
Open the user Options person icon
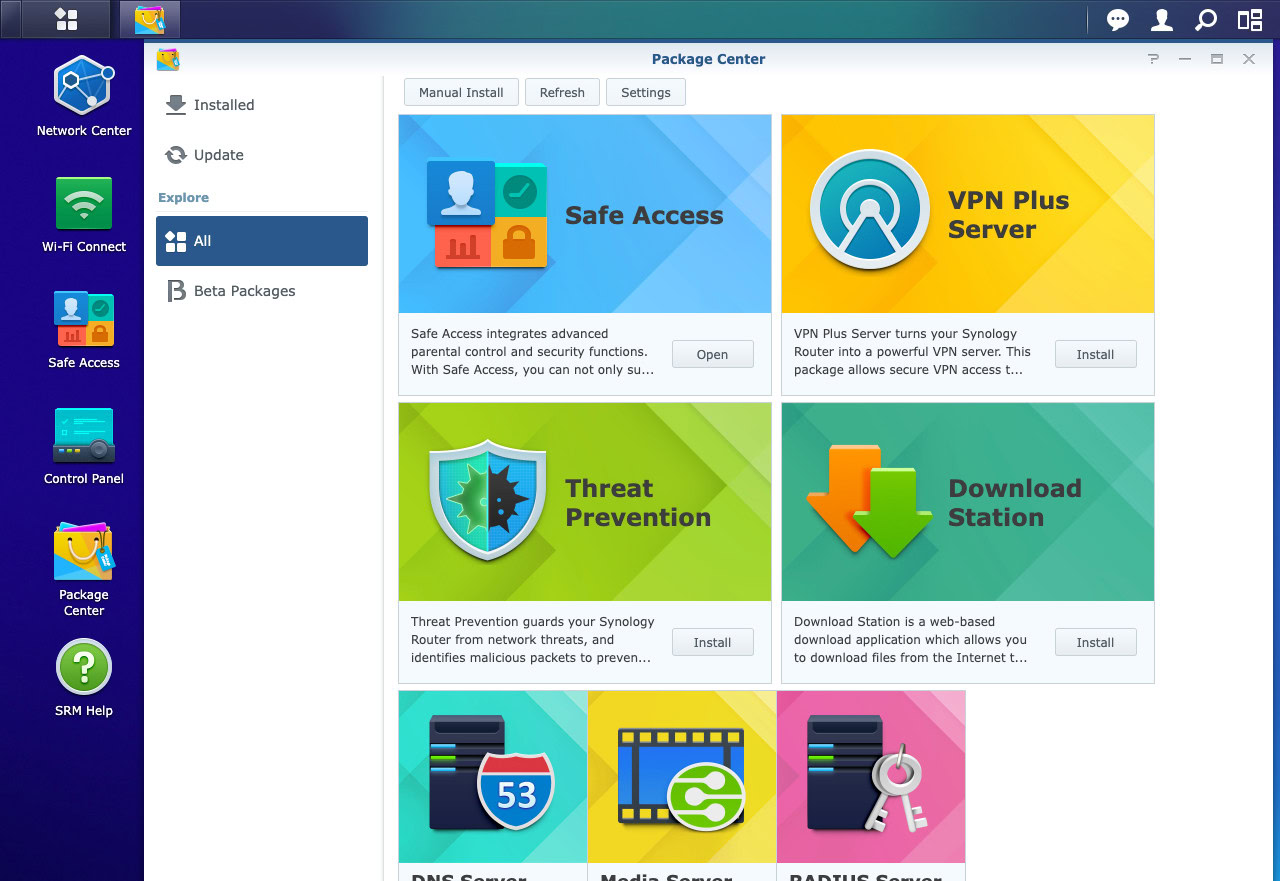tap(1162, 19)
